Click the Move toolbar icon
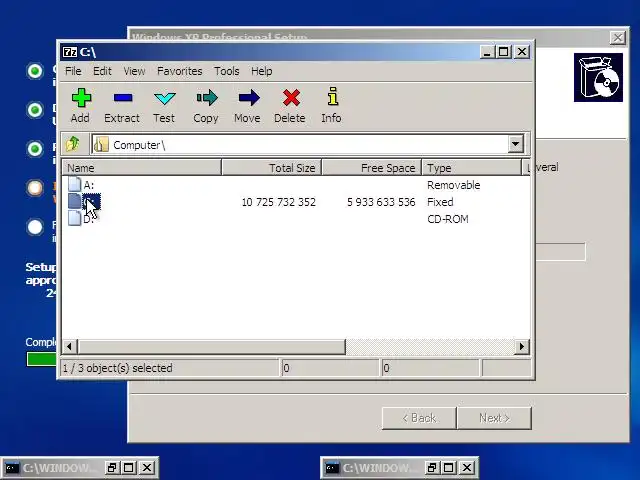 (249, 98)
